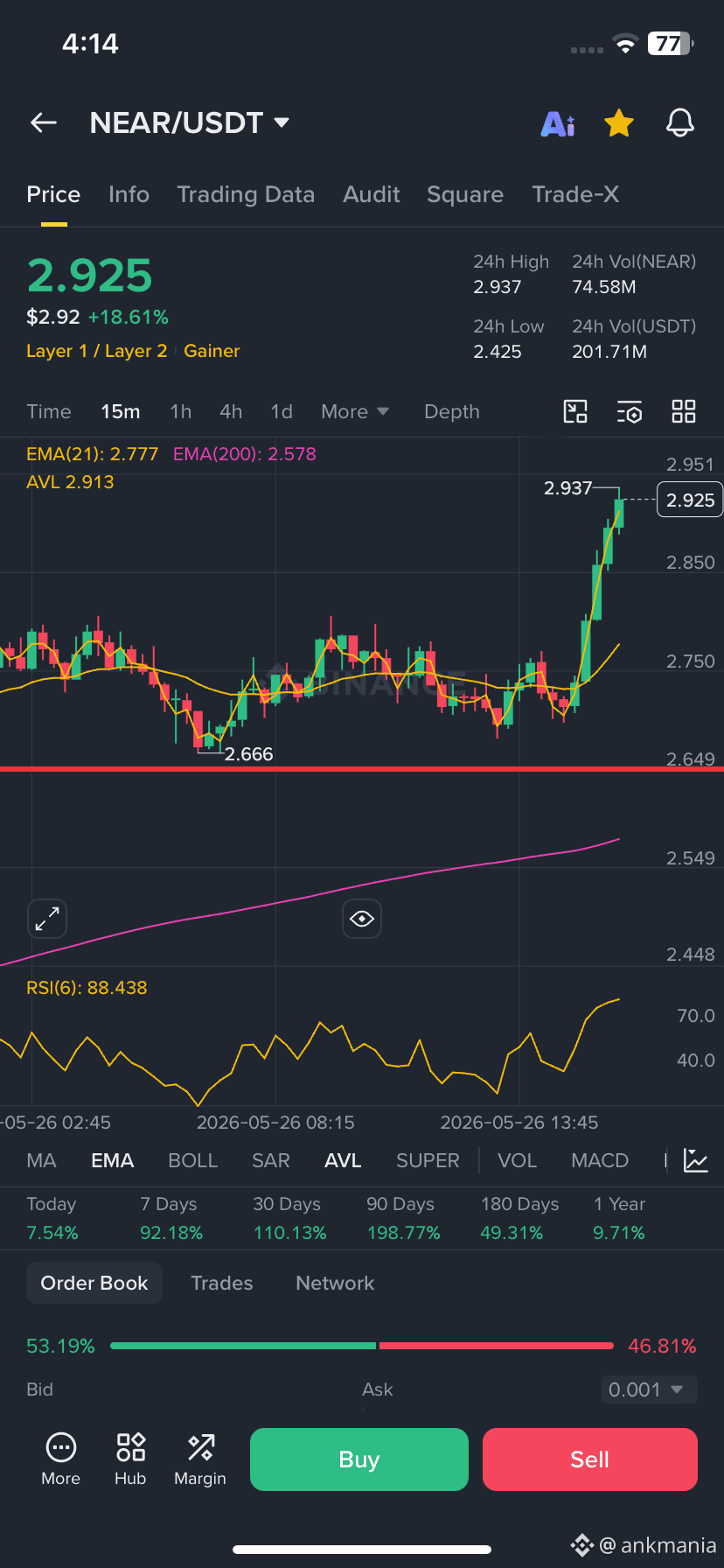
Task: Select the 1h chart interval
Action: coord(181,411)
